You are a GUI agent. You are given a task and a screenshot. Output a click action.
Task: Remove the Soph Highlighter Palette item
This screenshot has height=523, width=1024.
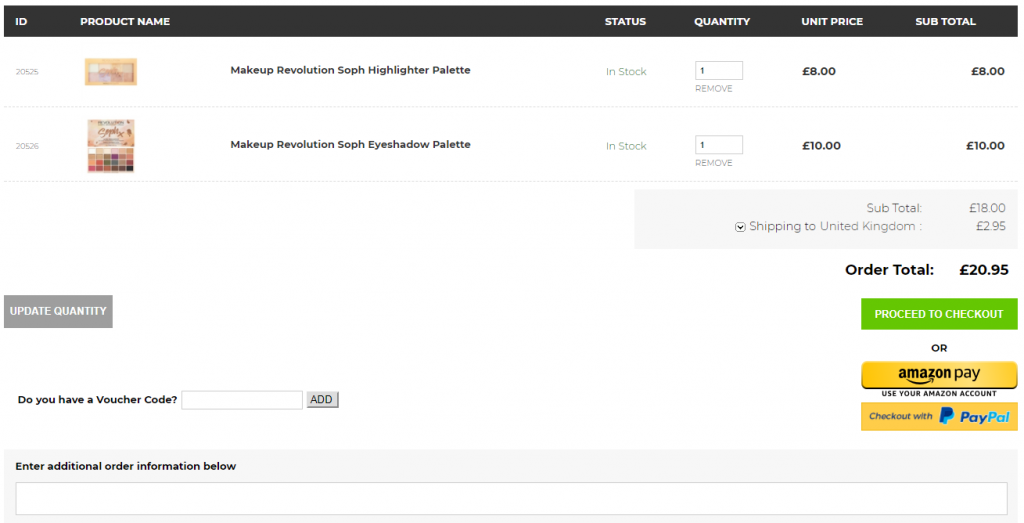pos(714,89)
